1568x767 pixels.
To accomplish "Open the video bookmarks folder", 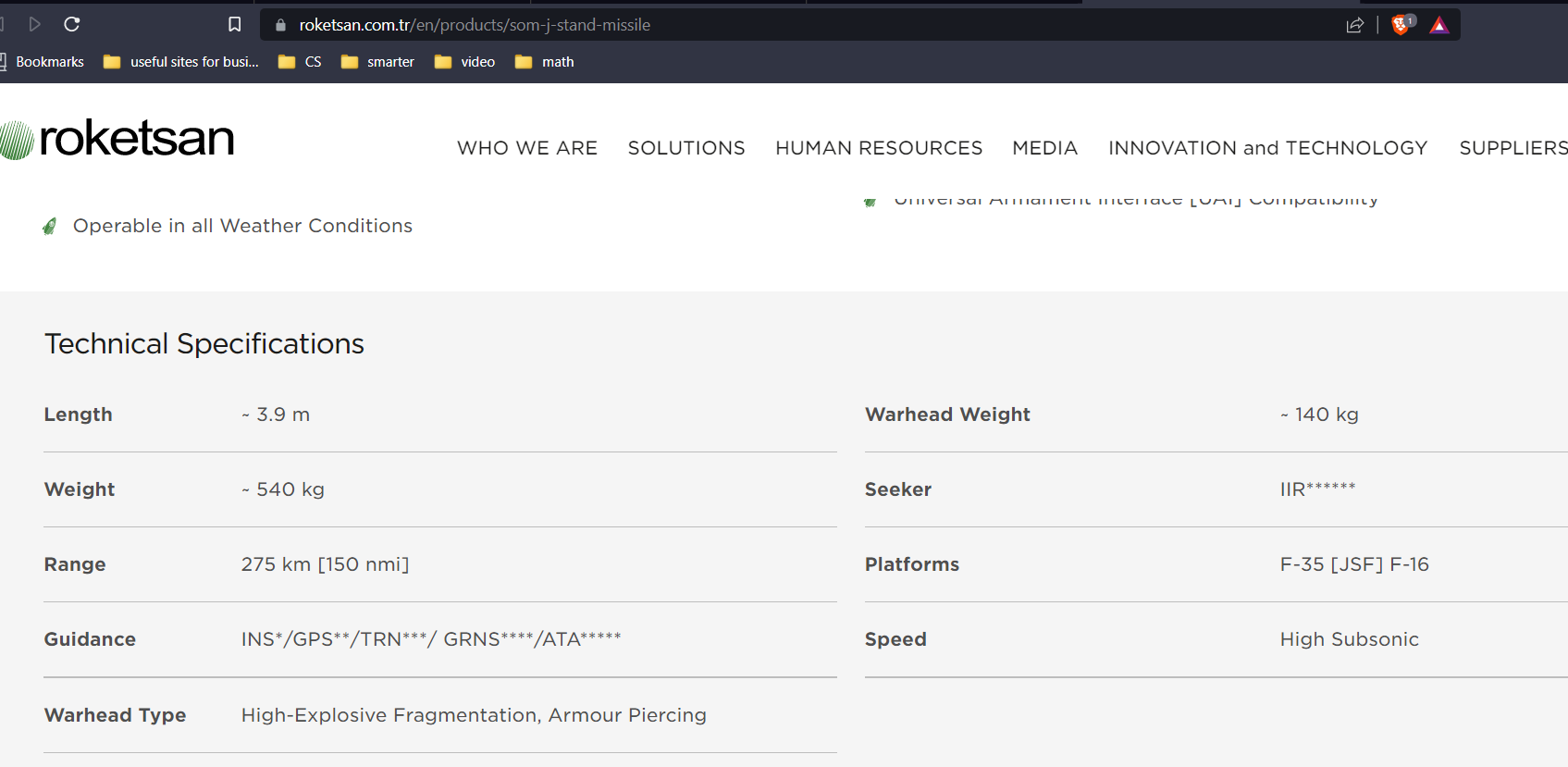I will pos(465,62).
